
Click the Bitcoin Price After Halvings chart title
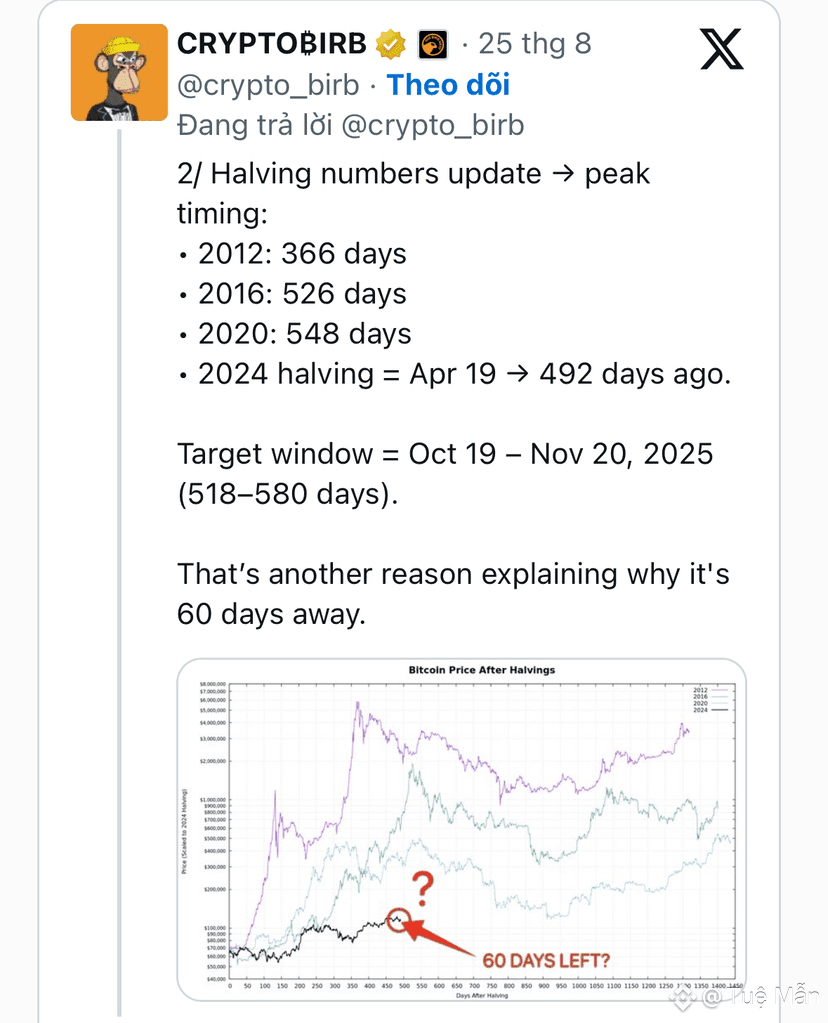(x=482, y=670)
